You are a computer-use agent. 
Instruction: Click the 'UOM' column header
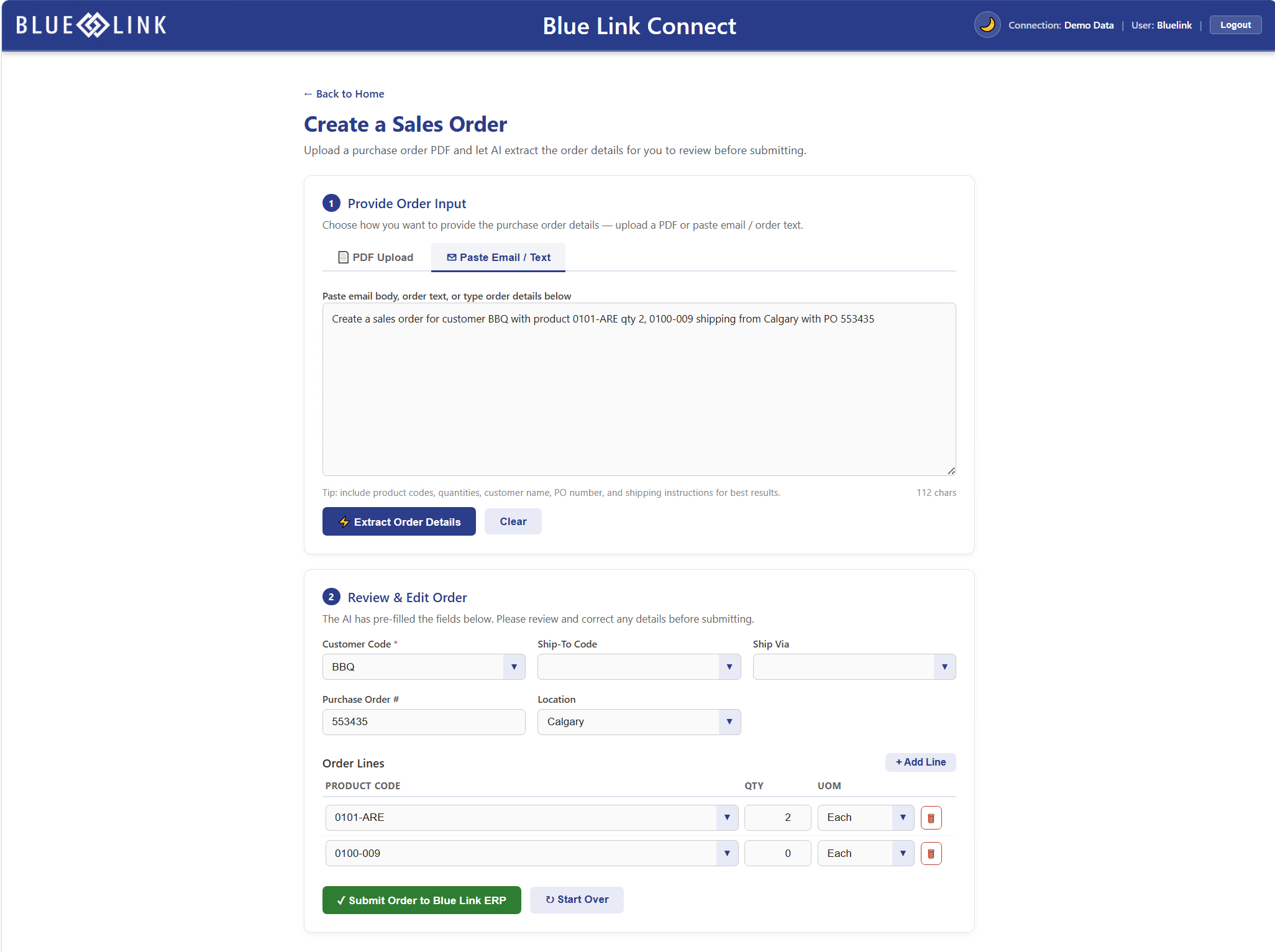tap(829, 786)
